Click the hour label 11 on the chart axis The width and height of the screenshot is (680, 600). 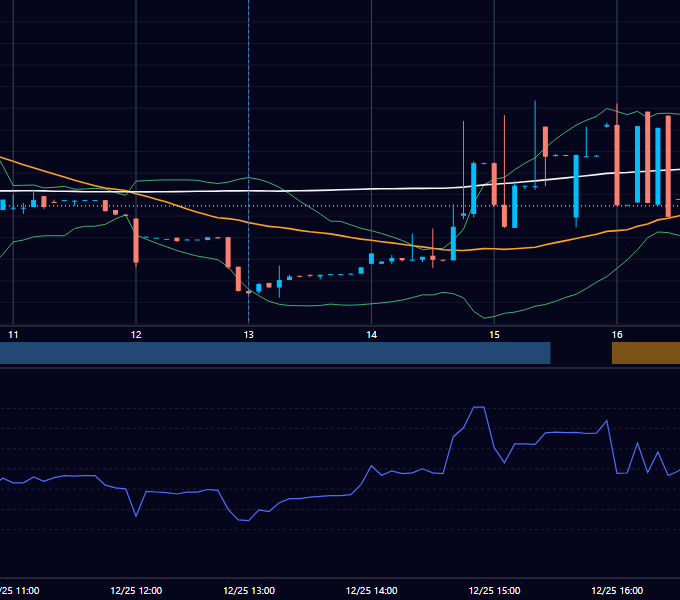coord(13,335)
